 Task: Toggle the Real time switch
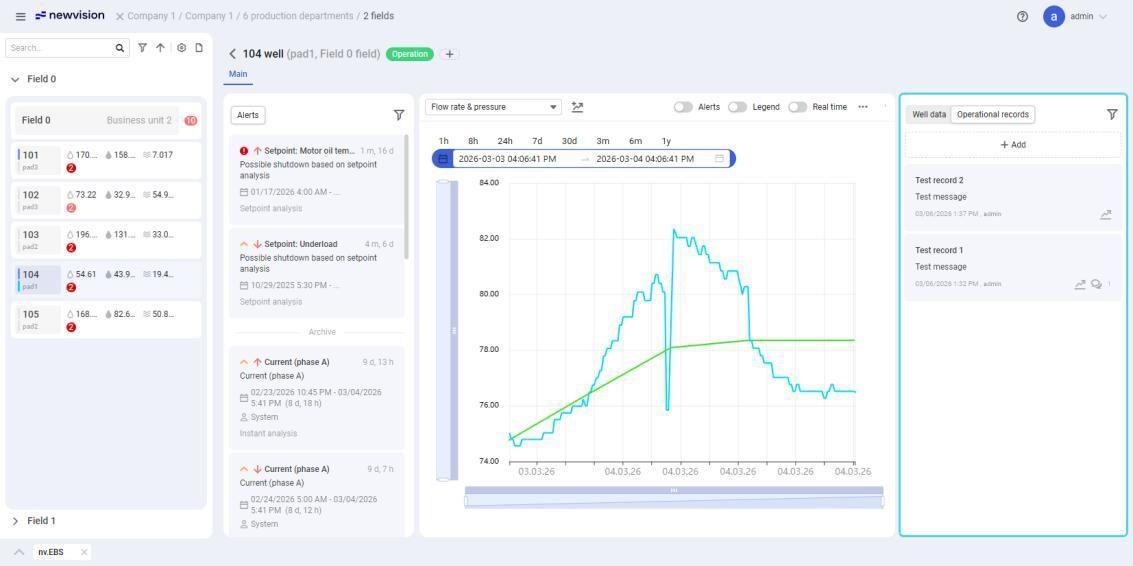(x=797, y=107)
